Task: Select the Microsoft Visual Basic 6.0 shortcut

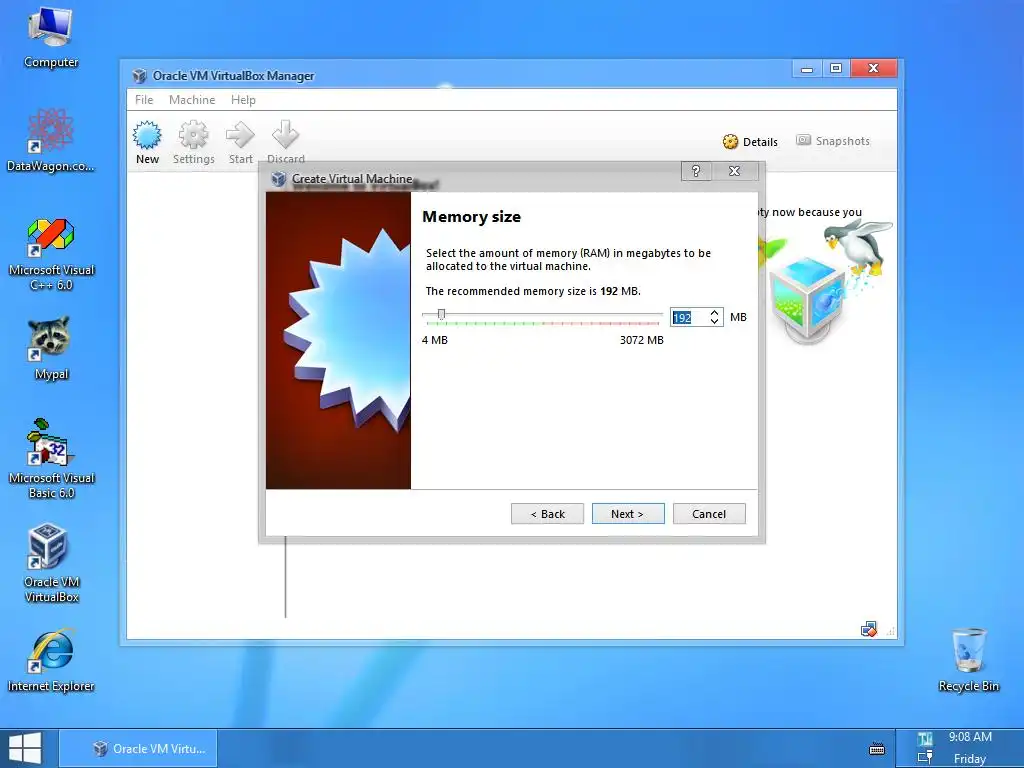Action: [x=51, y=460]
